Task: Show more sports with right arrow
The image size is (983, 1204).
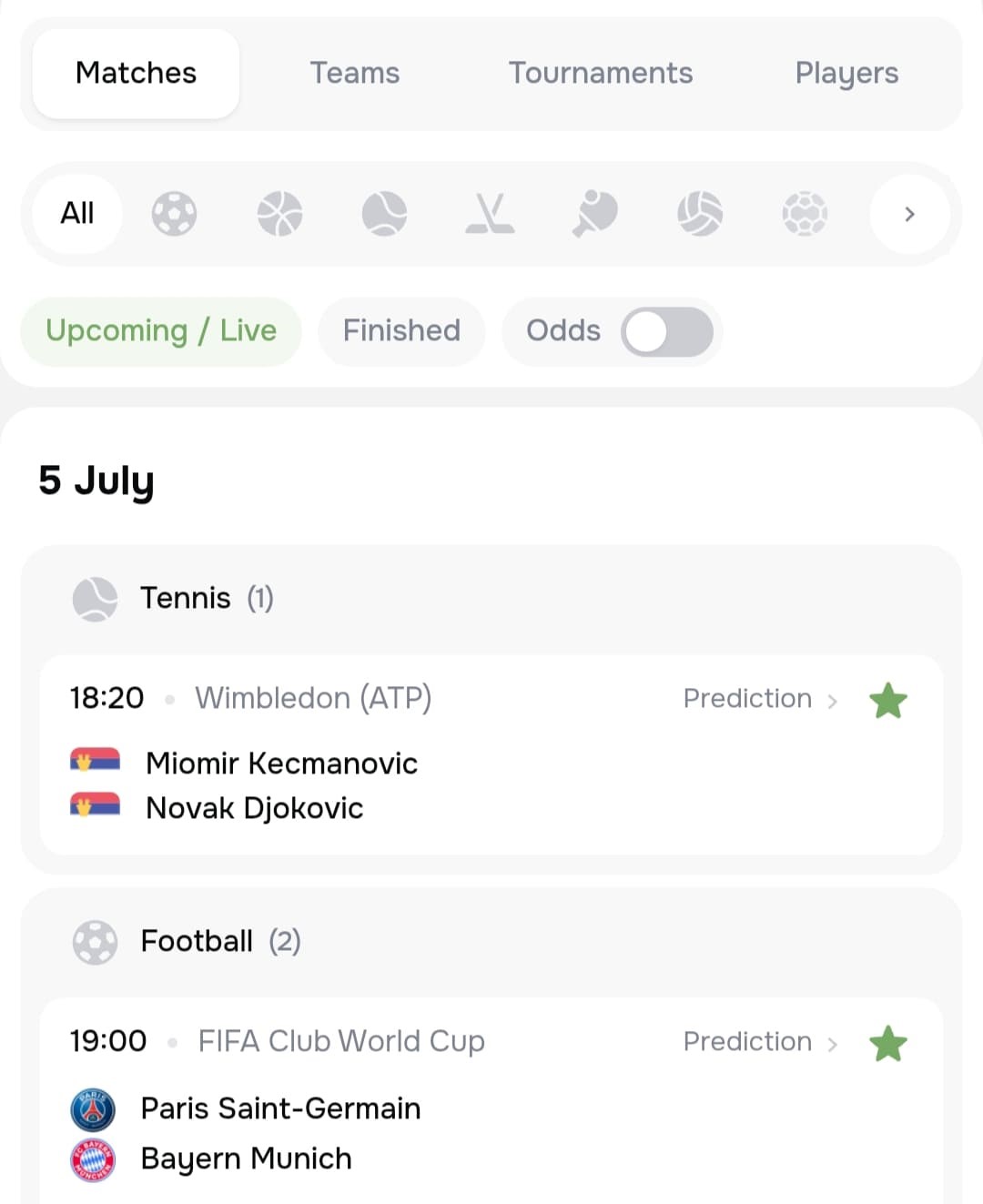Action: (x=909, y=214)
